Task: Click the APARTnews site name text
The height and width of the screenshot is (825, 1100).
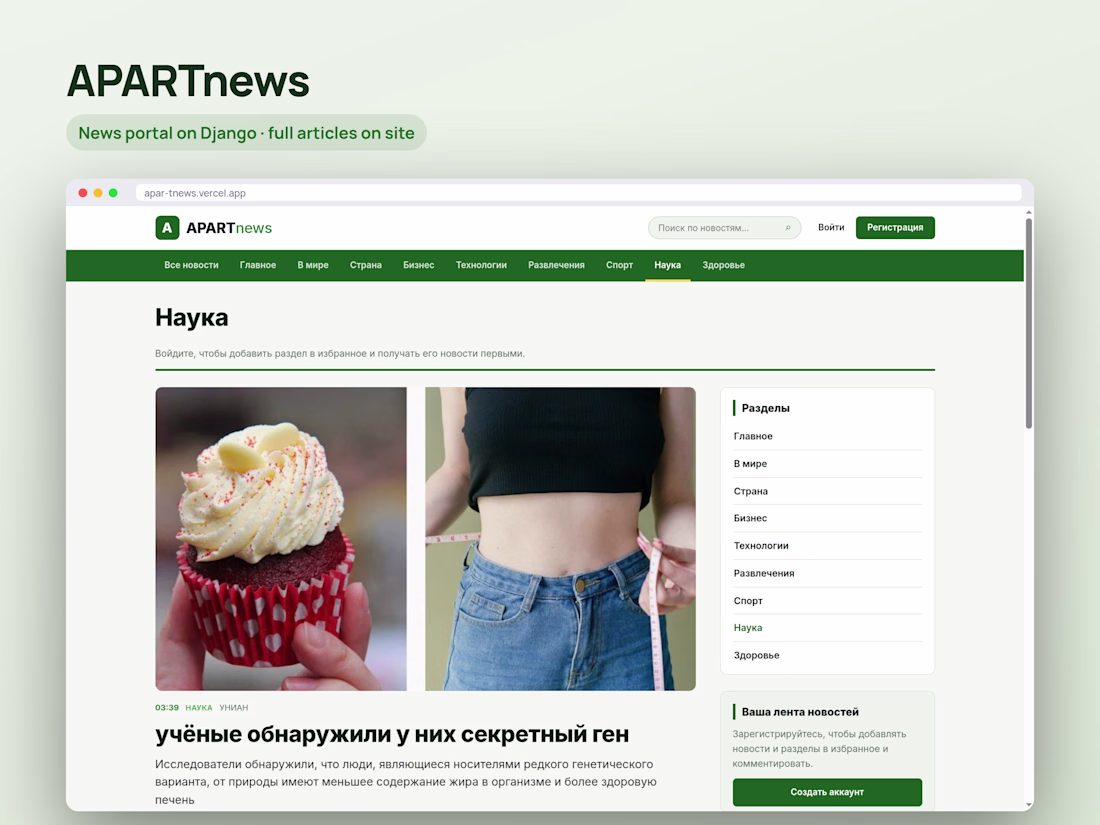Action: coord(229,228)
